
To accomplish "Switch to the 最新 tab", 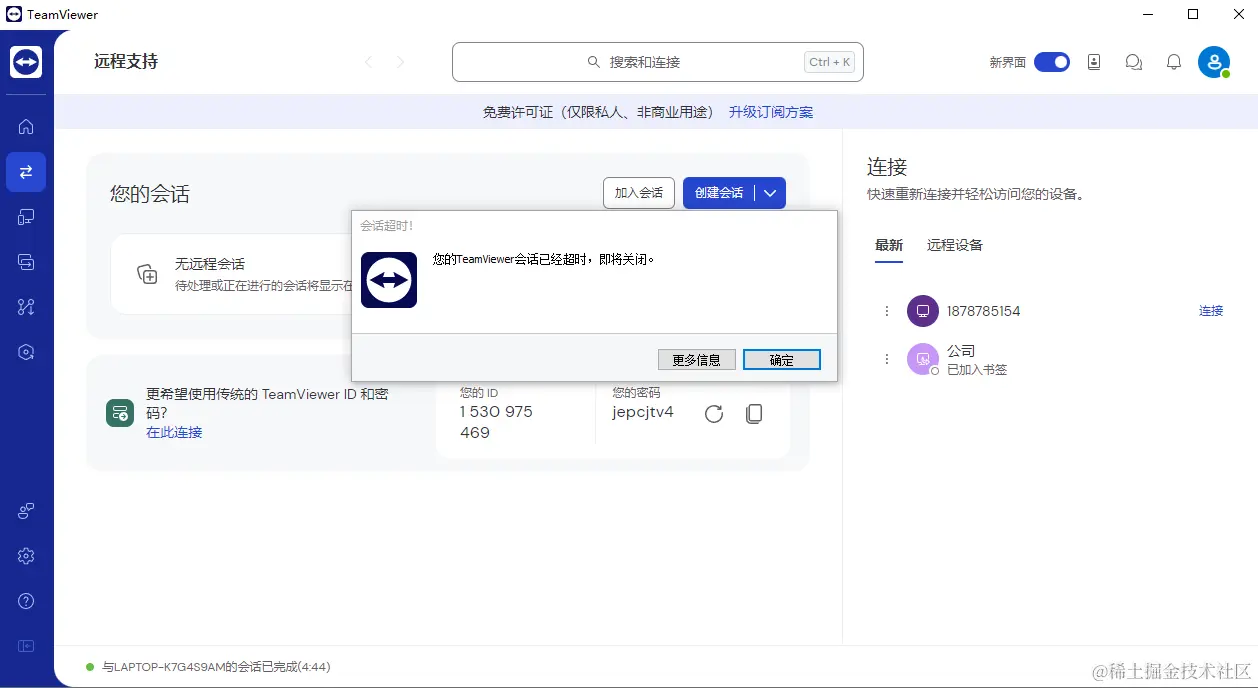I will pyautogui.click(x=889, y=245).
